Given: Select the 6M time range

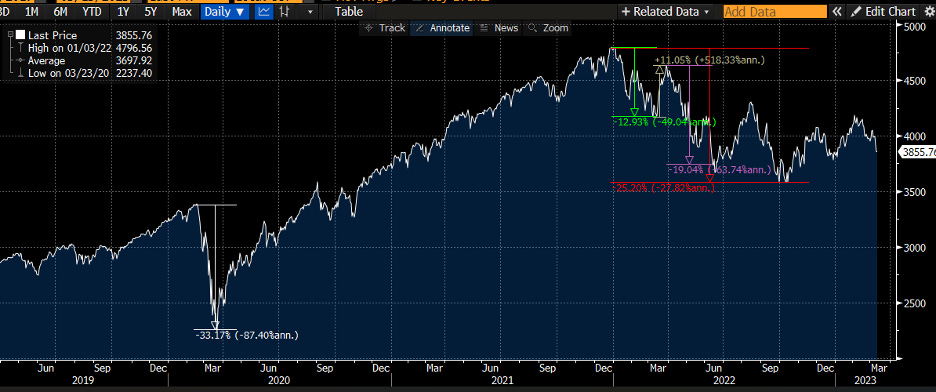Looking at the screenshot, I should pyautogui.click(x=60, y=11).
